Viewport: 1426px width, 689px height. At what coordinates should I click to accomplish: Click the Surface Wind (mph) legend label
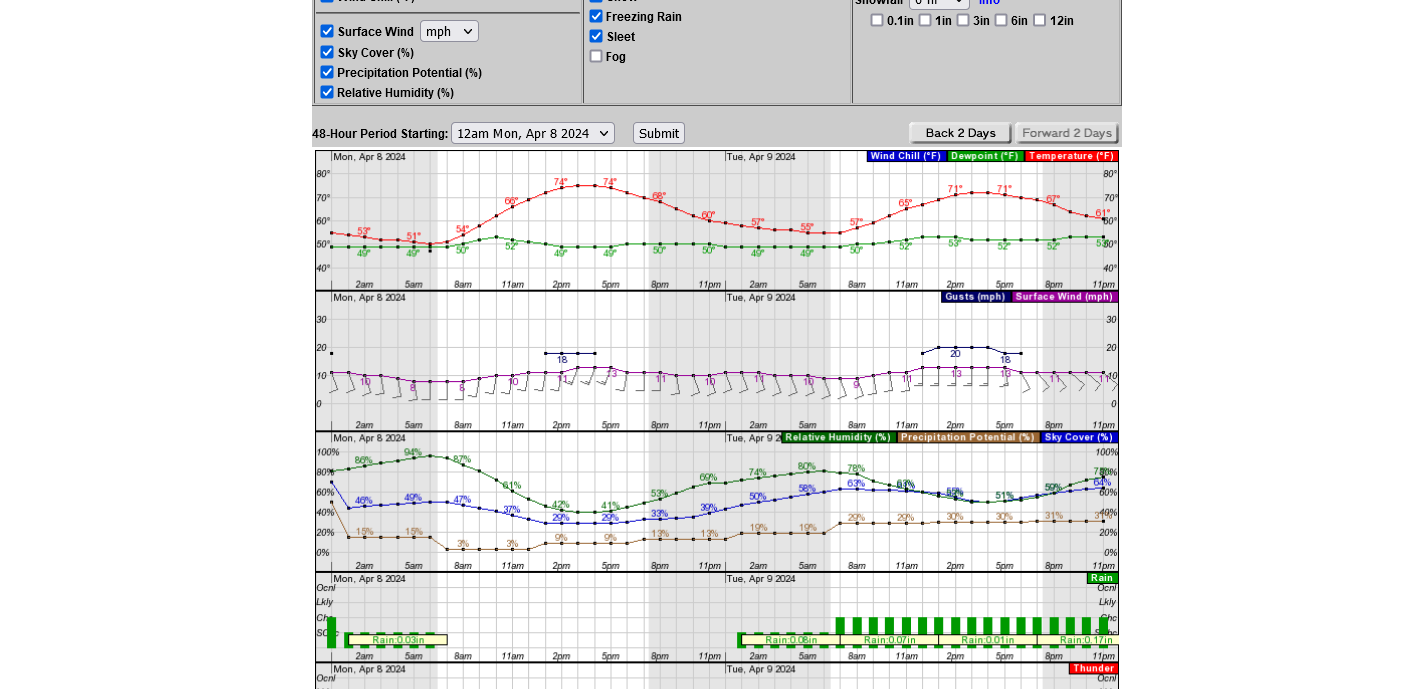tap(1065, 297)
